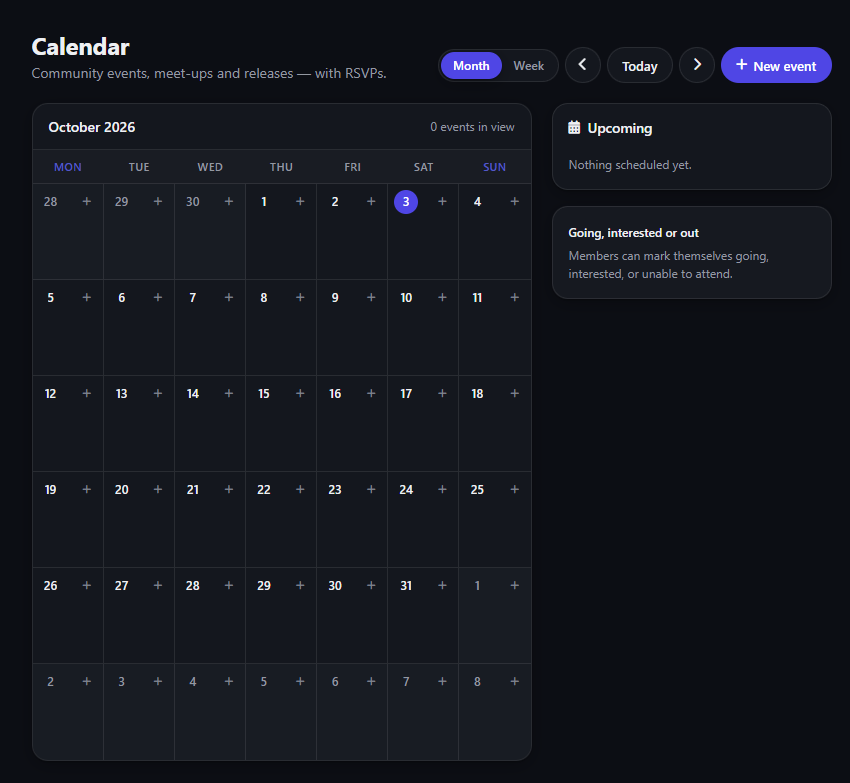The image size is (850, 783).
Task: Add event on October 23 plus icon
Action: pos(371,489)
